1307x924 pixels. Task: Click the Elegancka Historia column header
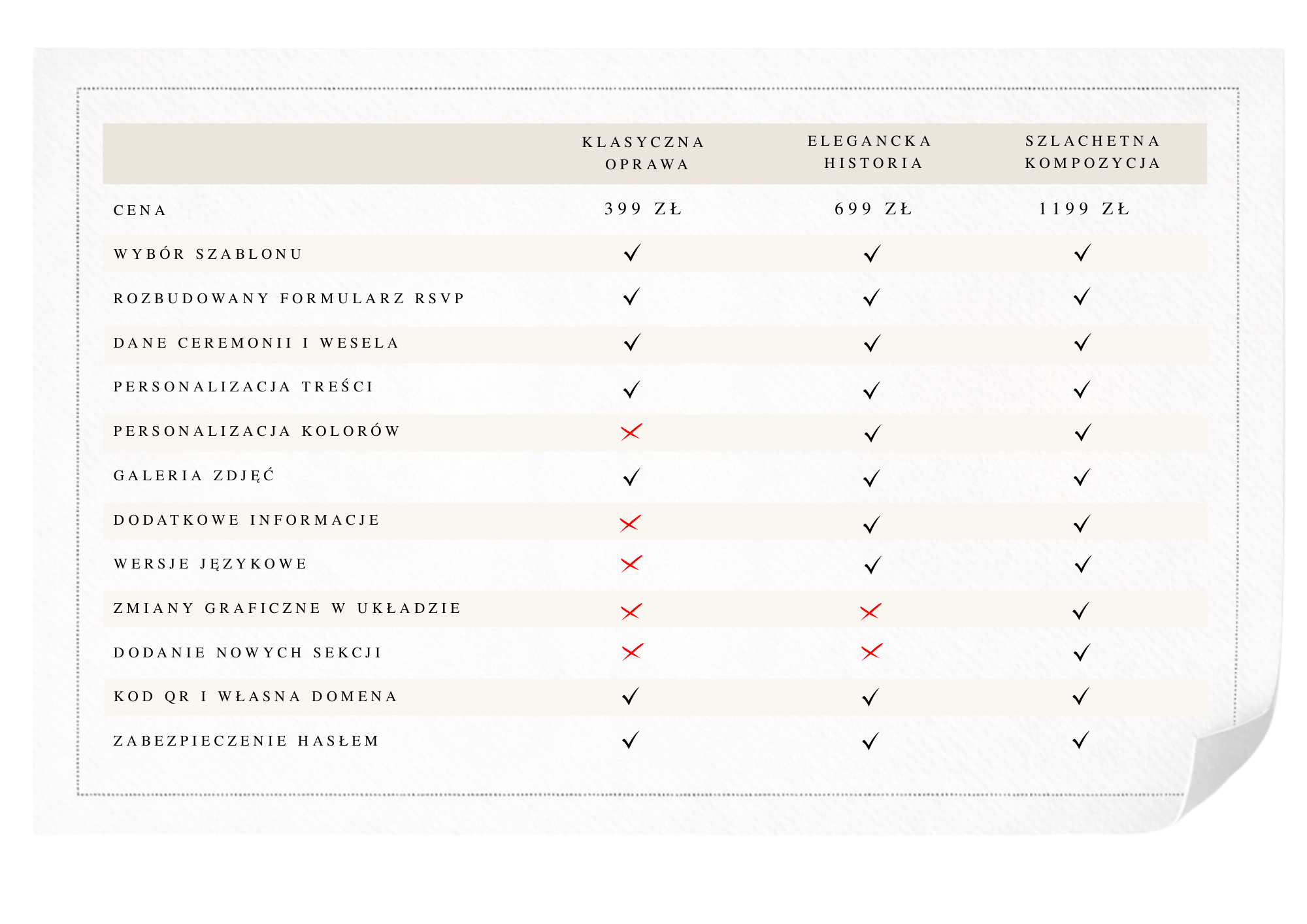tap(871, 152)
